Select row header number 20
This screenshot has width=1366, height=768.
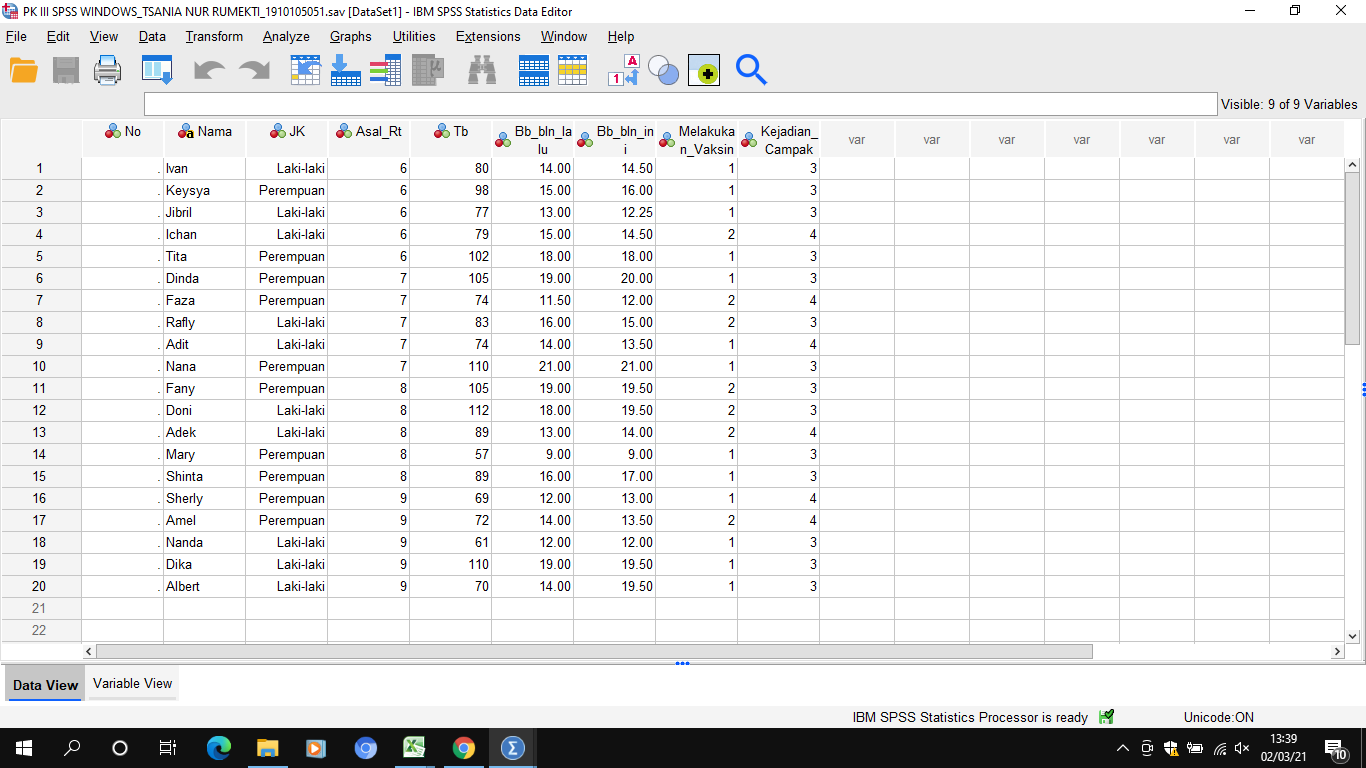click(41, 586)
